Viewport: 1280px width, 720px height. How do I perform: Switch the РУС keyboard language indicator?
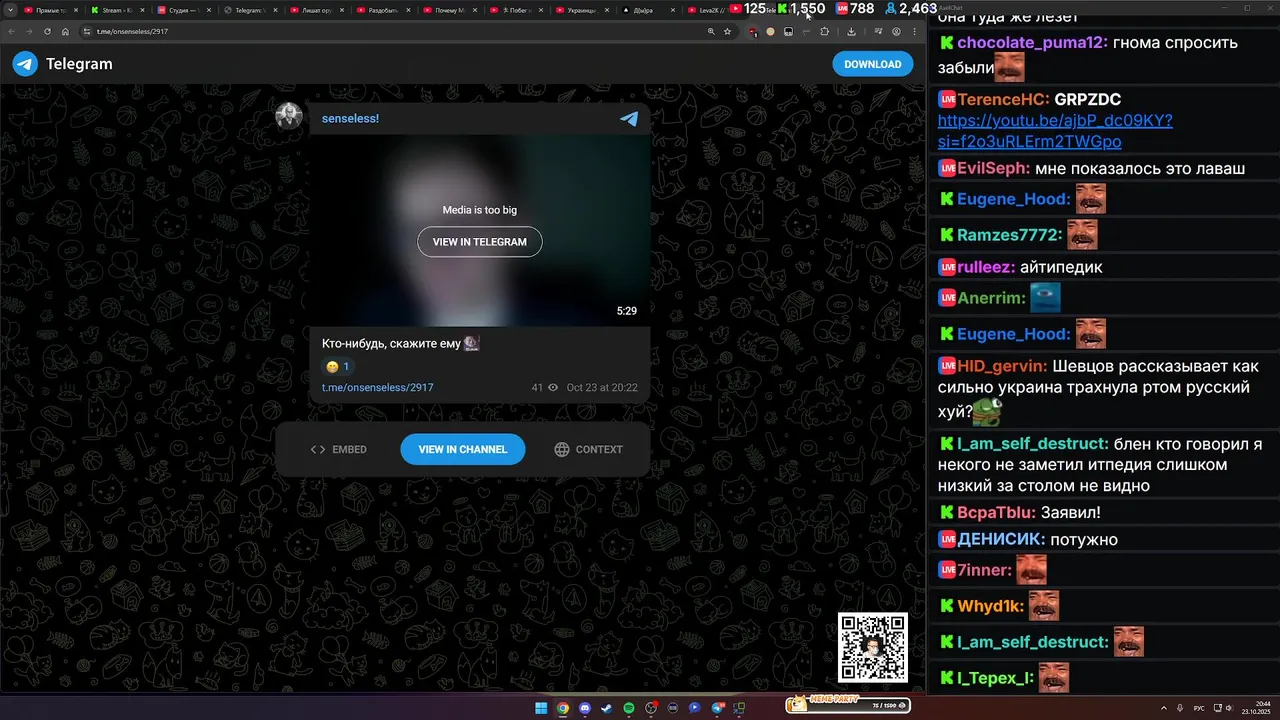click(1199, 707)
